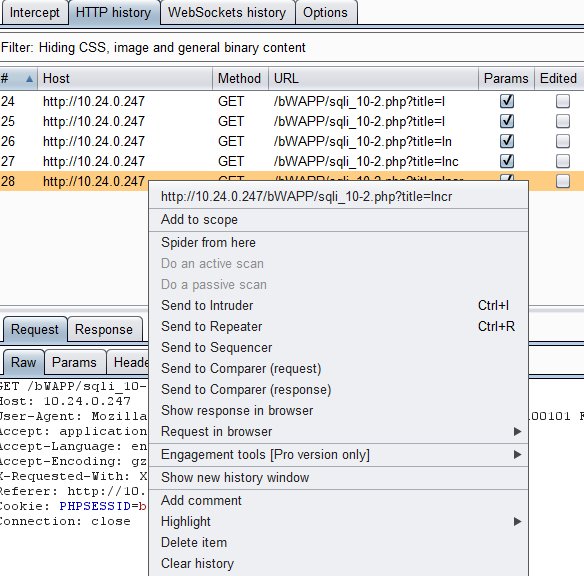Toggle Edited checkbox for request 24
Screen dimensions: 584x576
[x=563, y=101]
